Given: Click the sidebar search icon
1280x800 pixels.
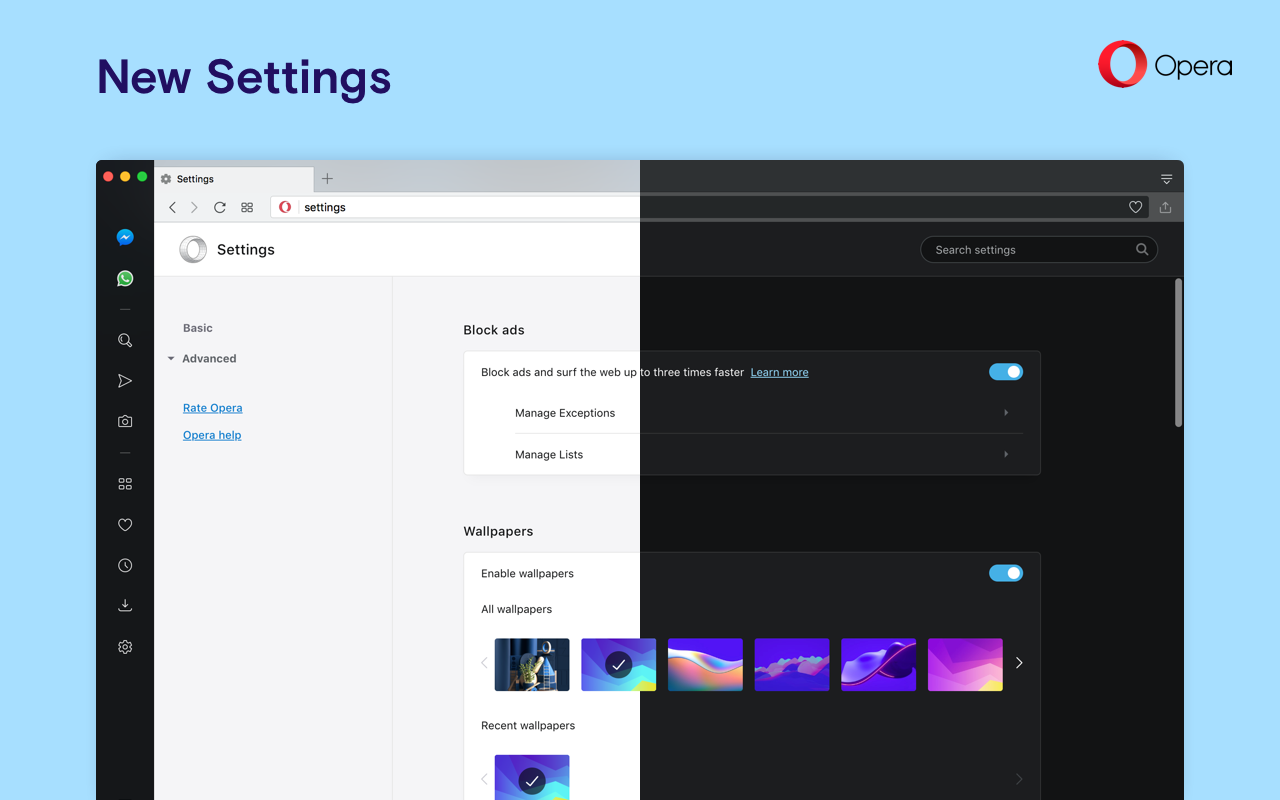Looking at the screenshot, I should coord(125,340).
